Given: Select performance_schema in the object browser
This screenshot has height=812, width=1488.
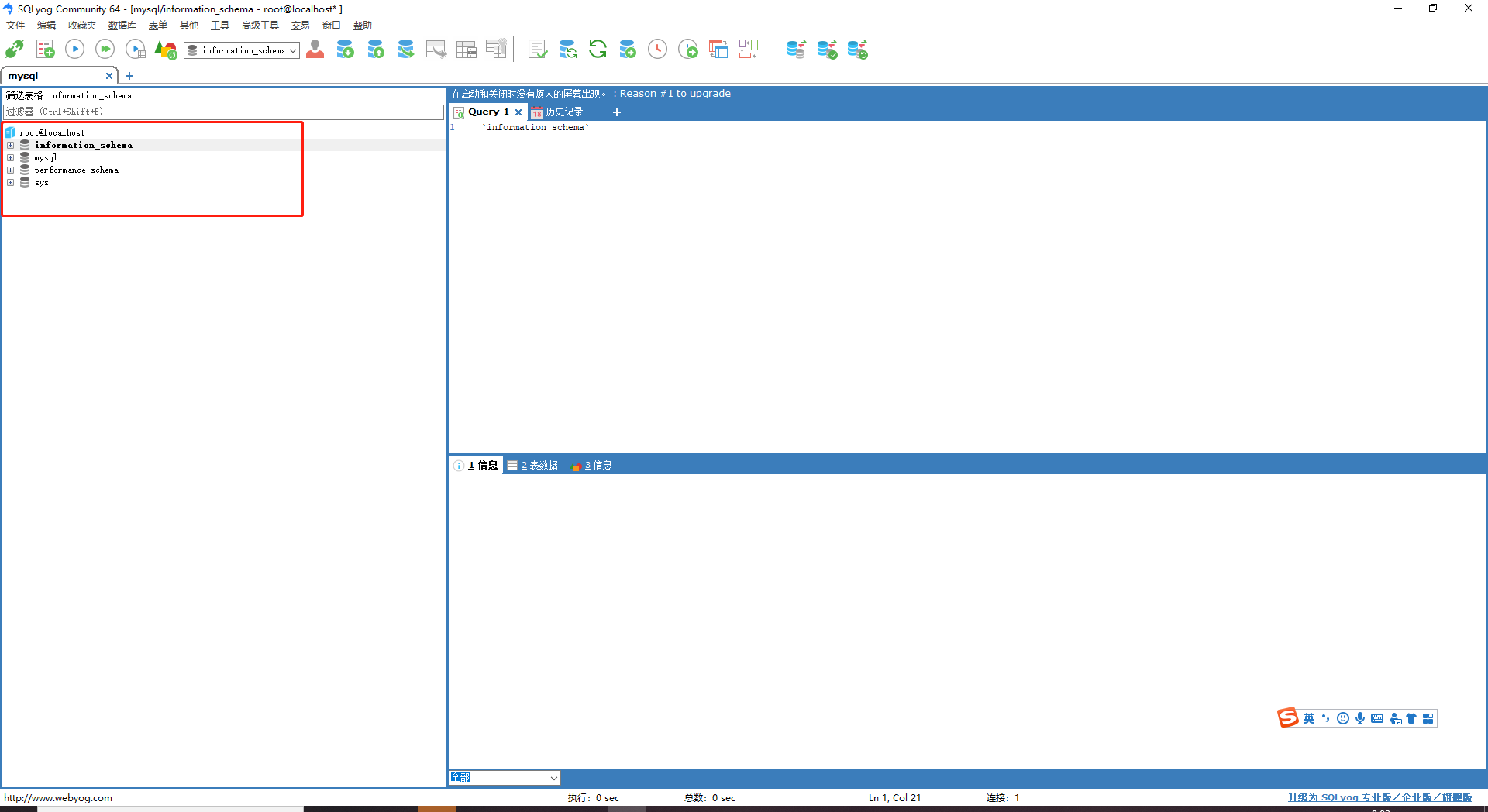Looking at the screenshot, I should click(x=76, y=170).
